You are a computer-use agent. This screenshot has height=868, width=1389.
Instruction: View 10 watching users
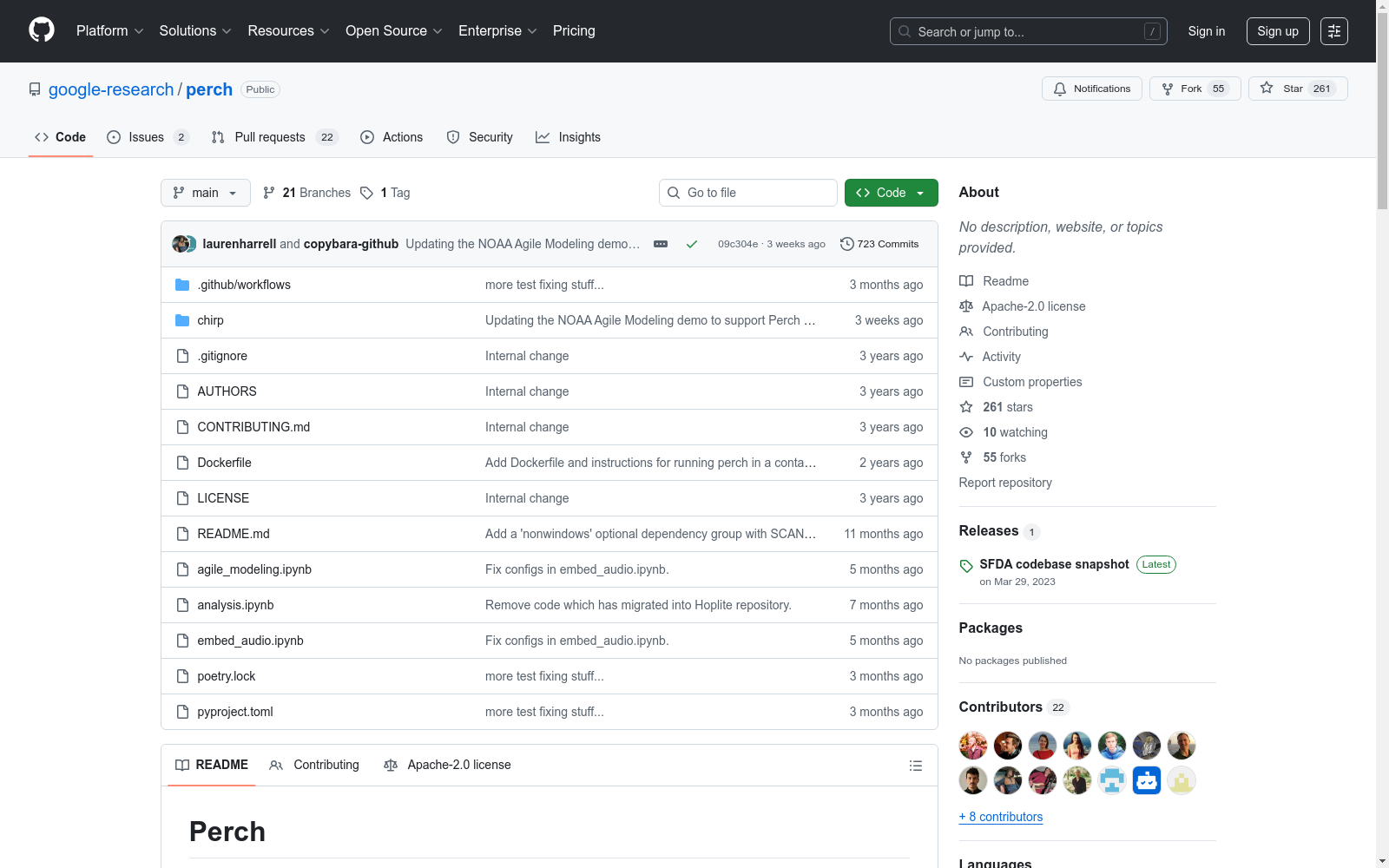[1004, 432]
